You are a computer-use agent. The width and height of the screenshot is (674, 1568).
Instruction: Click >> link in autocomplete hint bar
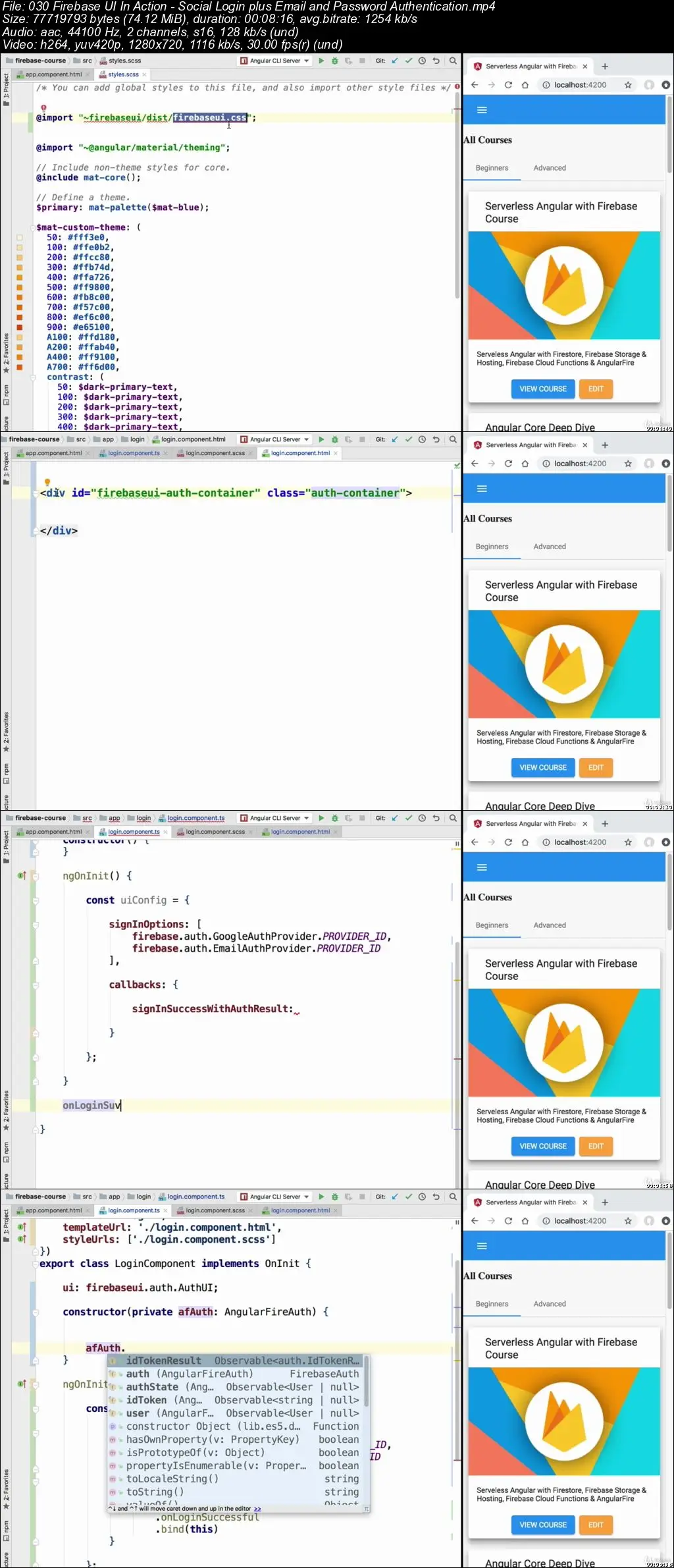point(257,1509)
